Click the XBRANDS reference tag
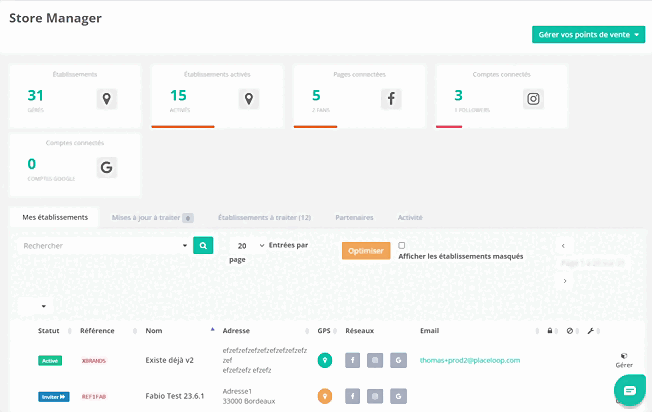 coord(94,361)
